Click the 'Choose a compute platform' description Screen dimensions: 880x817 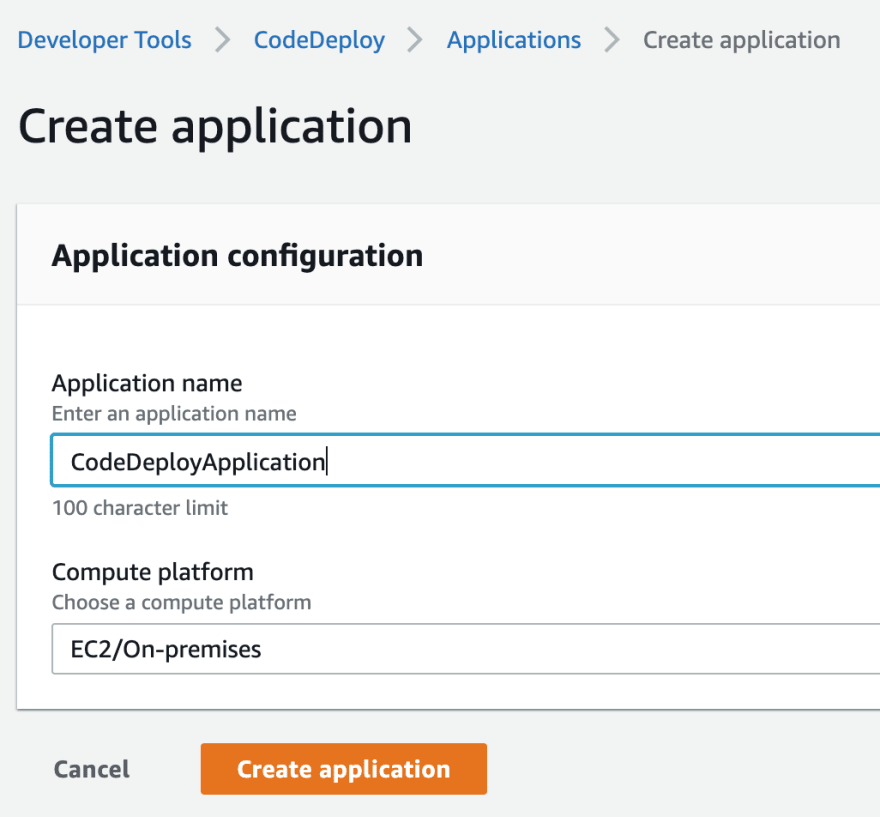pyautogui.click(x=181, y=602)
